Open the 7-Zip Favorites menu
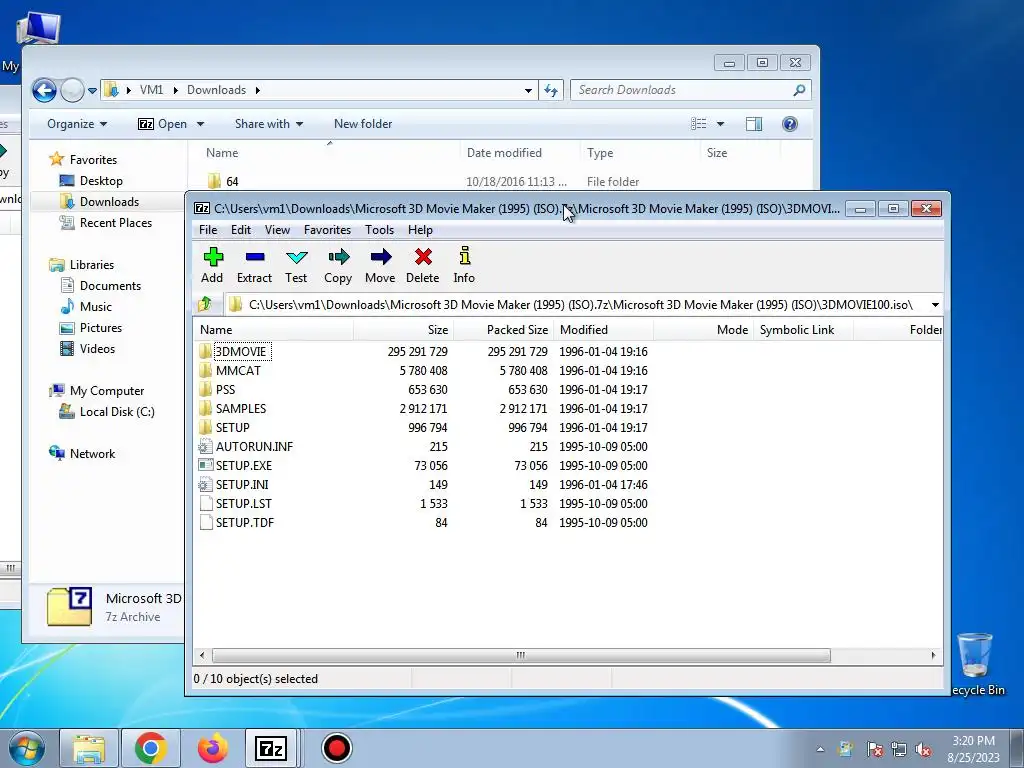1024x768 pixels. 327,230
